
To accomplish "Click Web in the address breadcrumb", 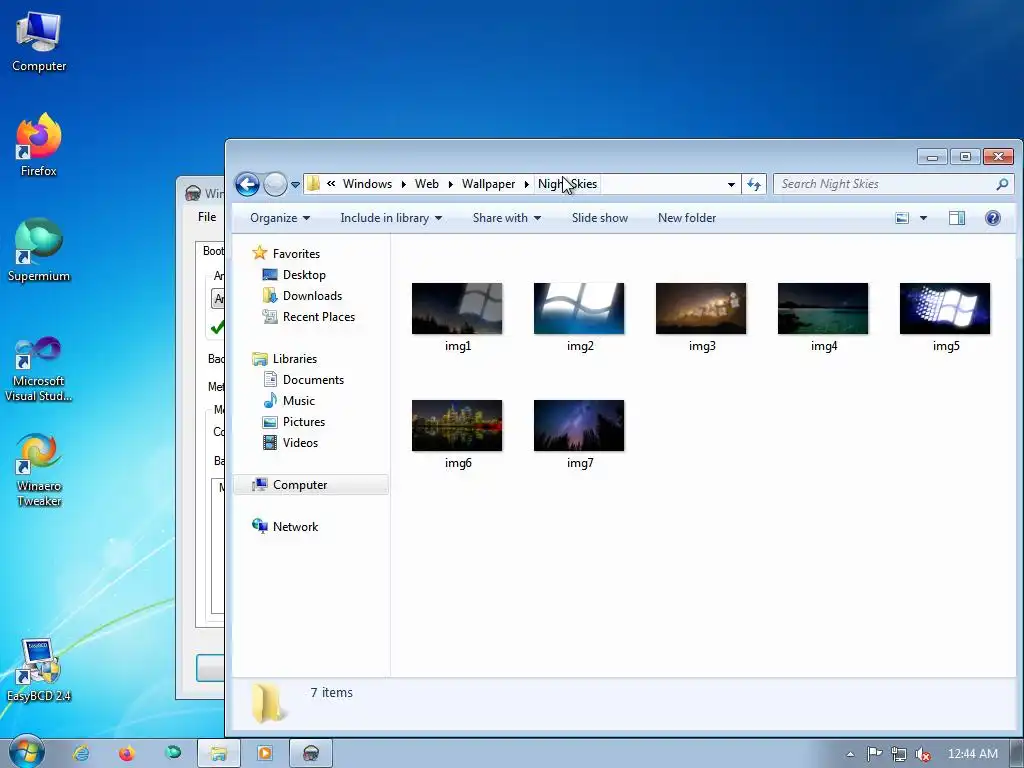I will [x=426, y=184].
